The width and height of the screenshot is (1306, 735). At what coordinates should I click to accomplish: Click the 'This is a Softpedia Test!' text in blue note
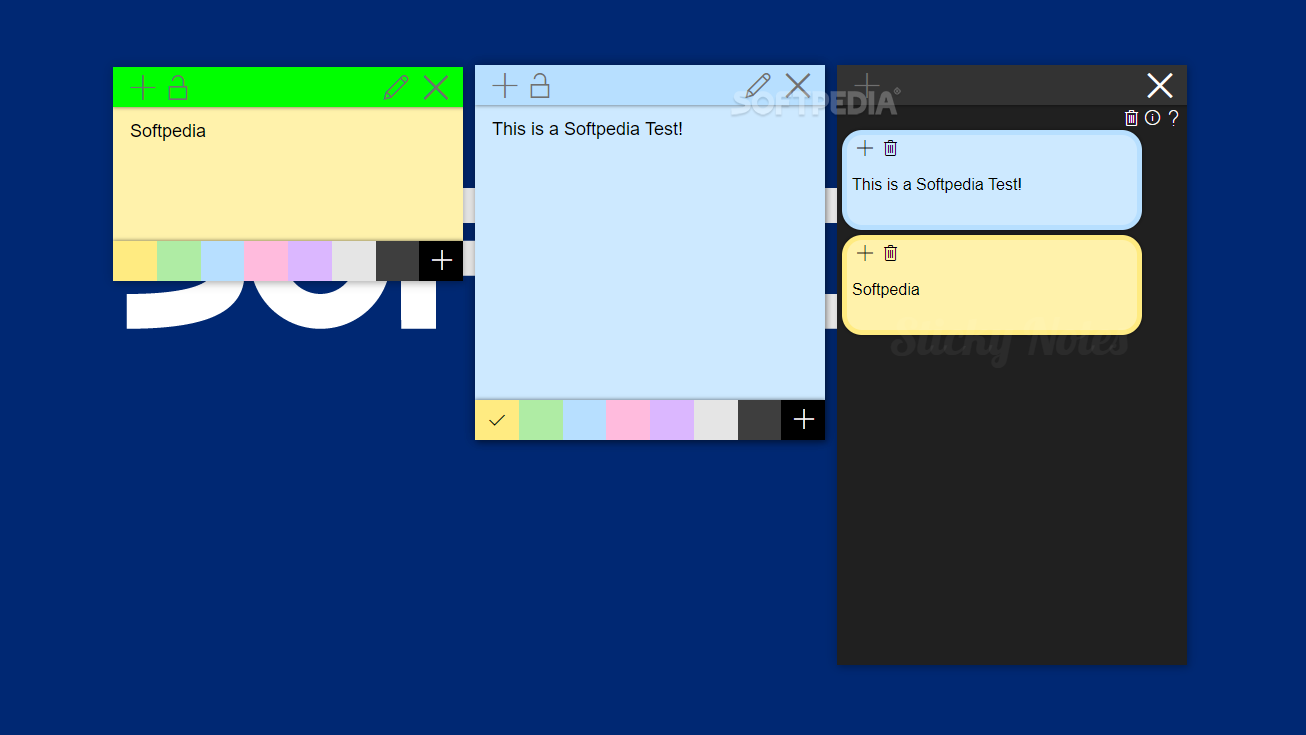pyautogui.click(x=587, y=129)
